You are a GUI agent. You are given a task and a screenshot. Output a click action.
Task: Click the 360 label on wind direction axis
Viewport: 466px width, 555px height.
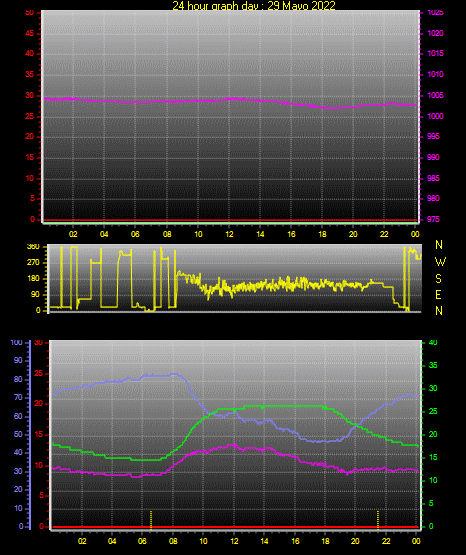(x=33, y=247)
